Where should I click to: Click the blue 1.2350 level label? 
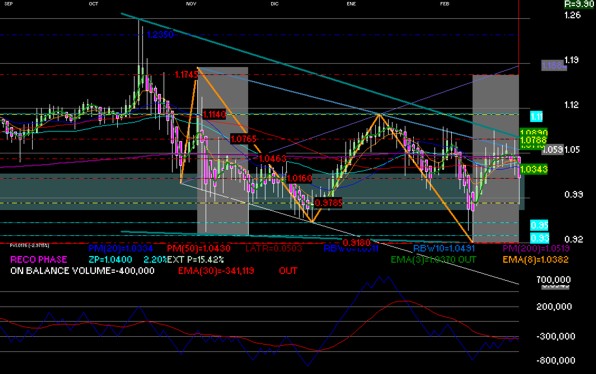click(x=160, y=35)
